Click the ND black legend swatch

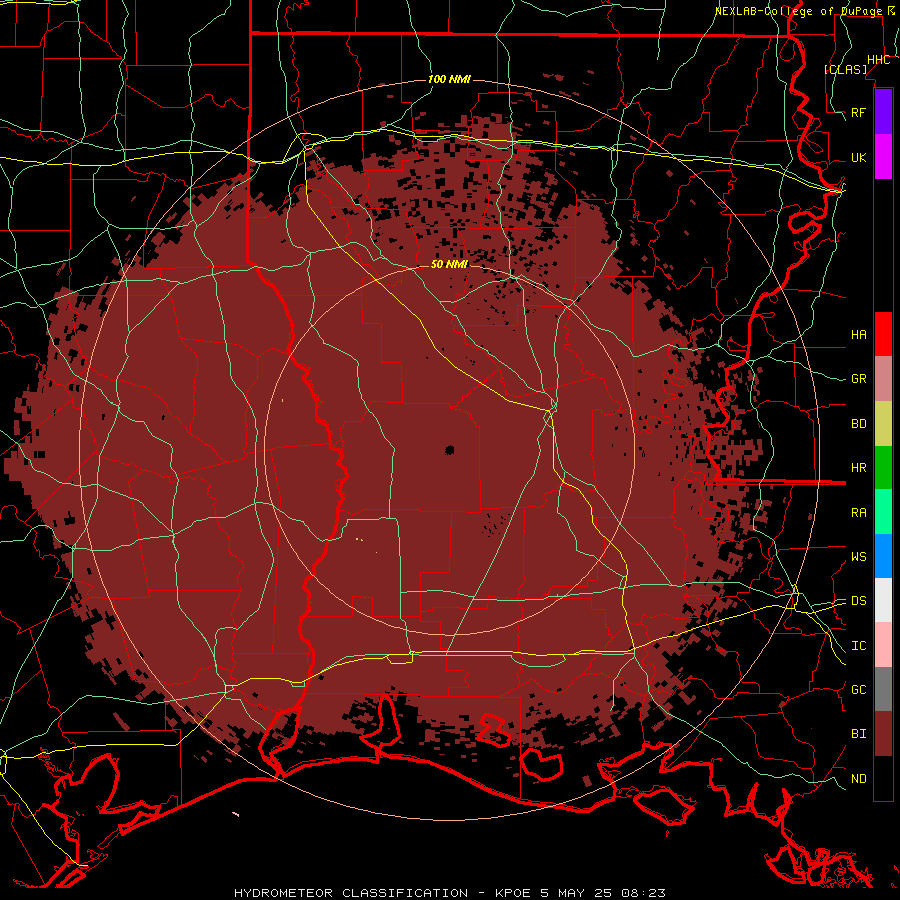point(883,778)
